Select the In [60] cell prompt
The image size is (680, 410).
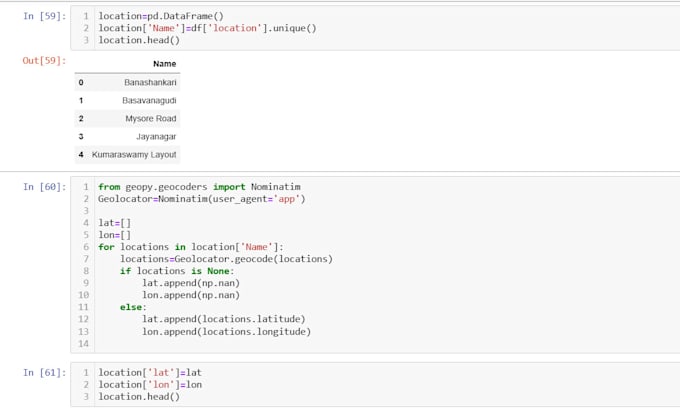tap(44, 187)
